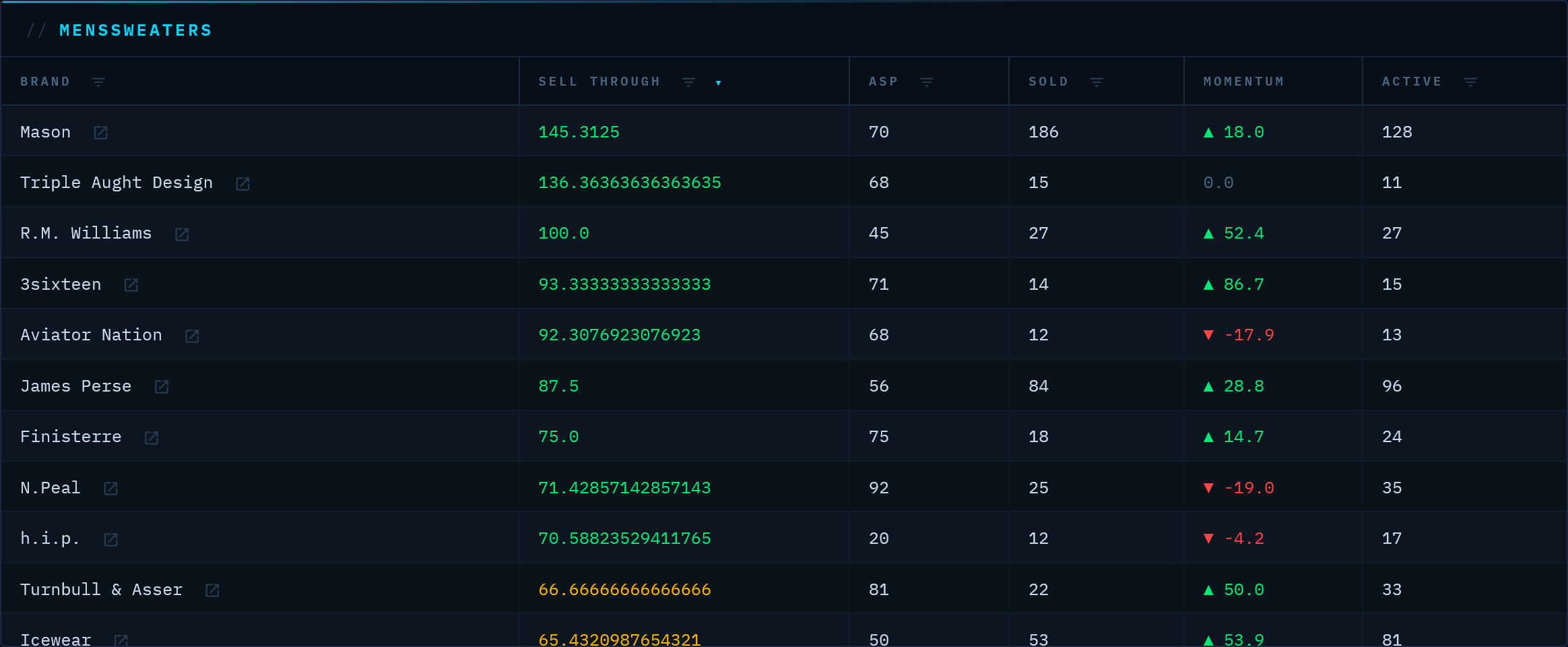The image size is (1568, 647).
Task: Open h.i.p. external link icon
Action: (111, 540)
